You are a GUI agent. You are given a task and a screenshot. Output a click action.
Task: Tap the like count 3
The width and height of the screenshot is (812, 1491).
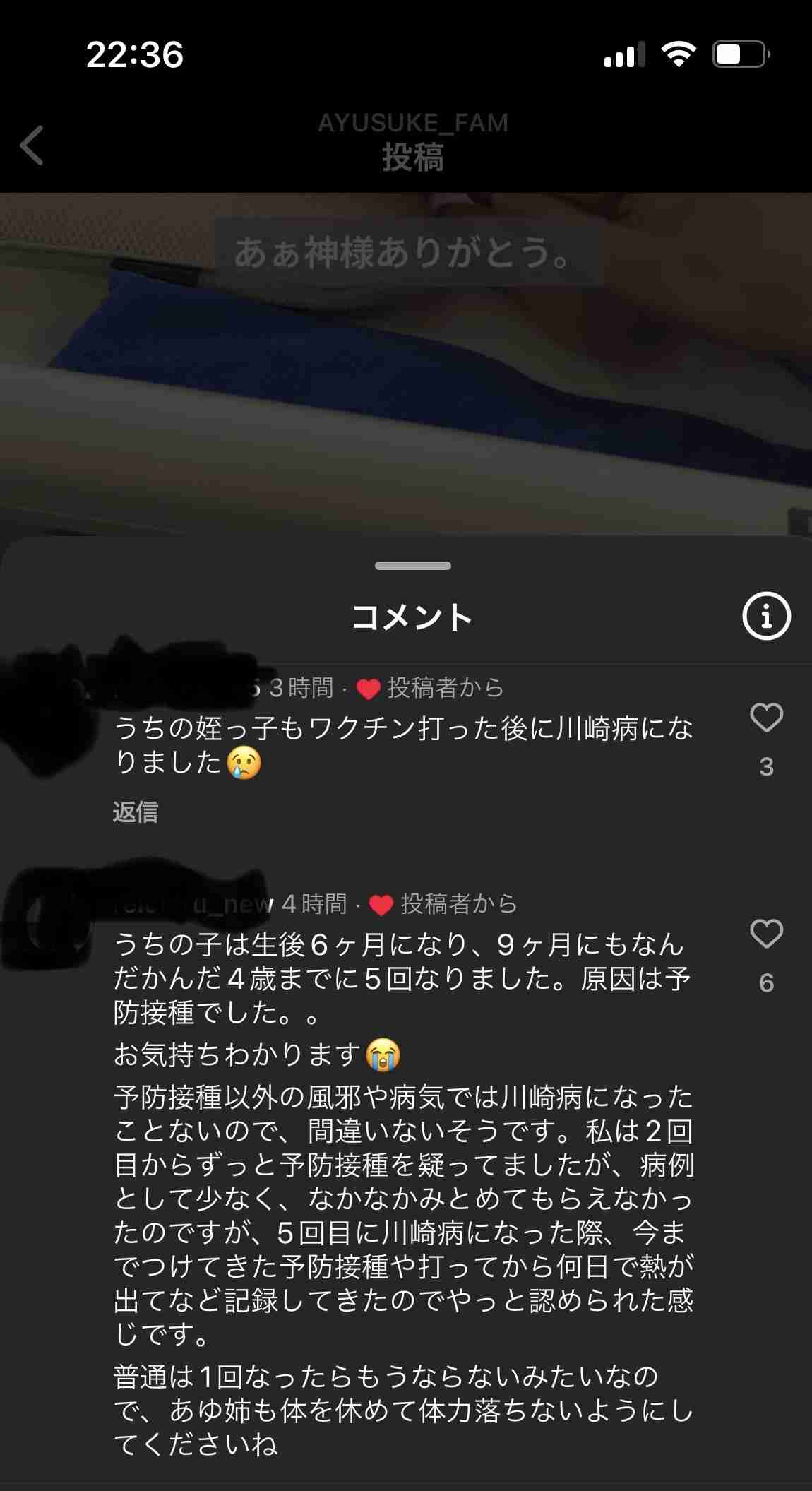(766, 766)
